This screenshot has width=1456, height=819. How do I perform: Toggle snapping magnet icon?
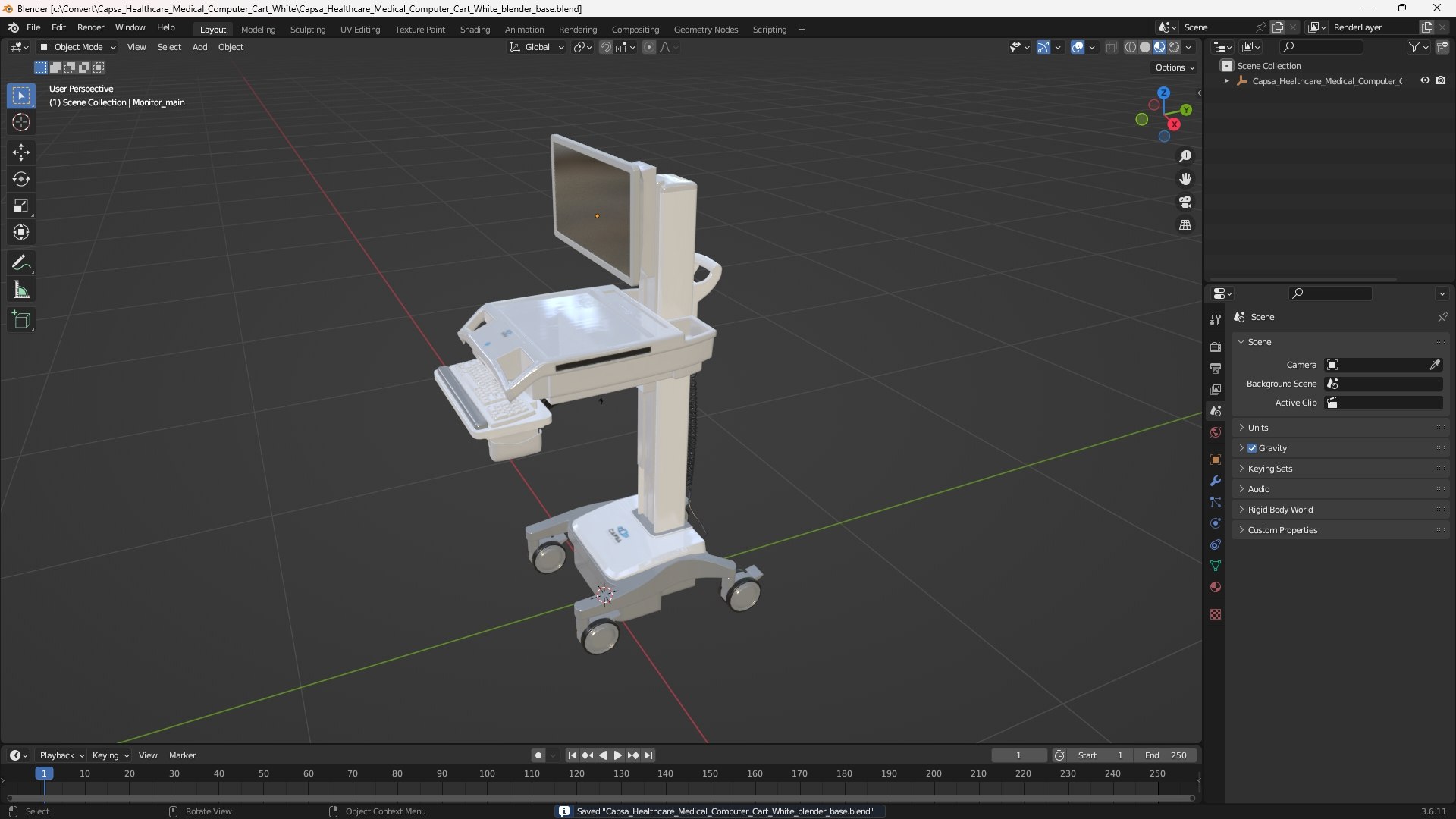[606, 47]
